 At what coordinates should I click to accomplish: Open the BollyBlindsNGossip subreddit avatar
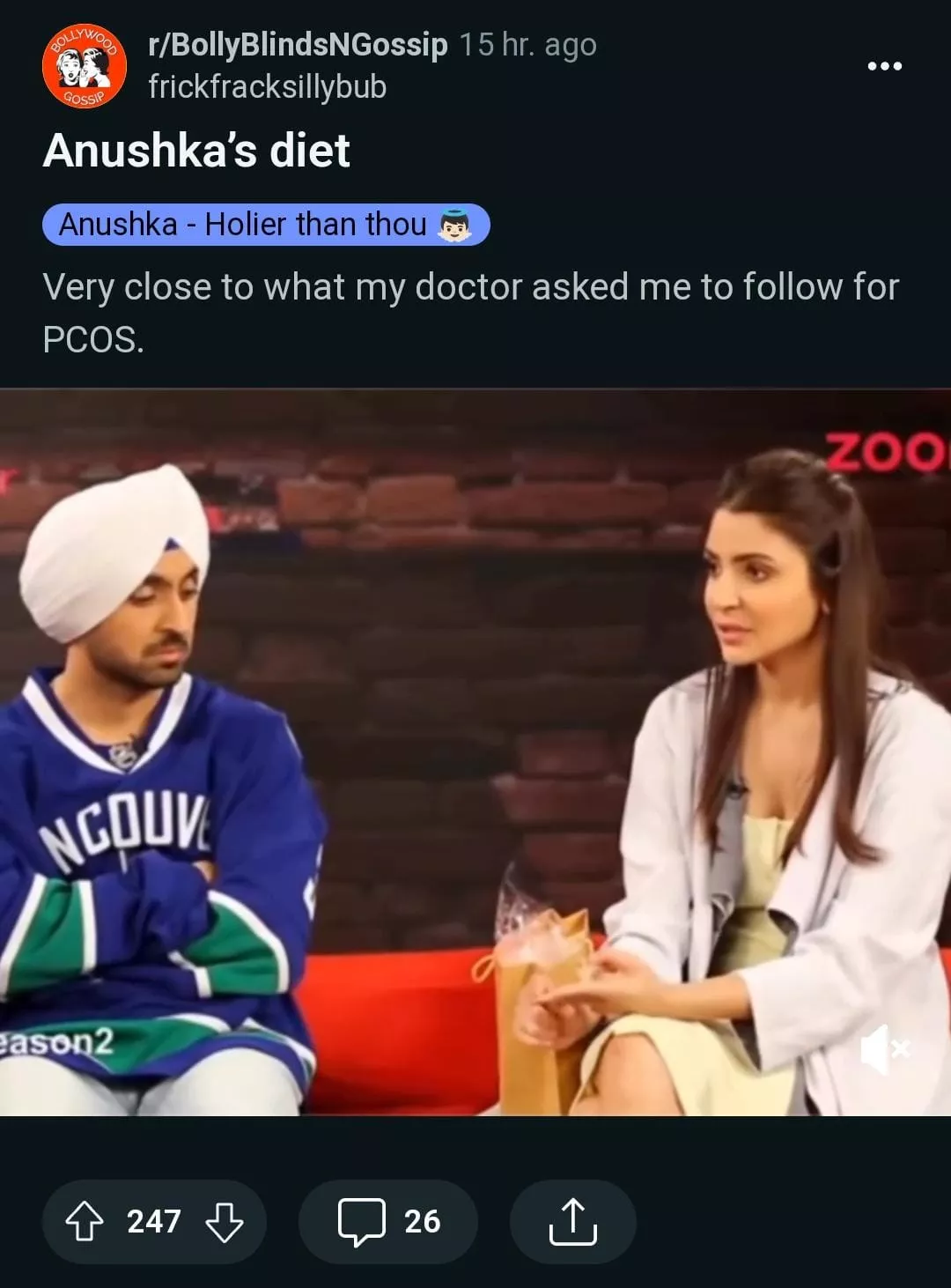pyautogui.click(x=85, y=66)
